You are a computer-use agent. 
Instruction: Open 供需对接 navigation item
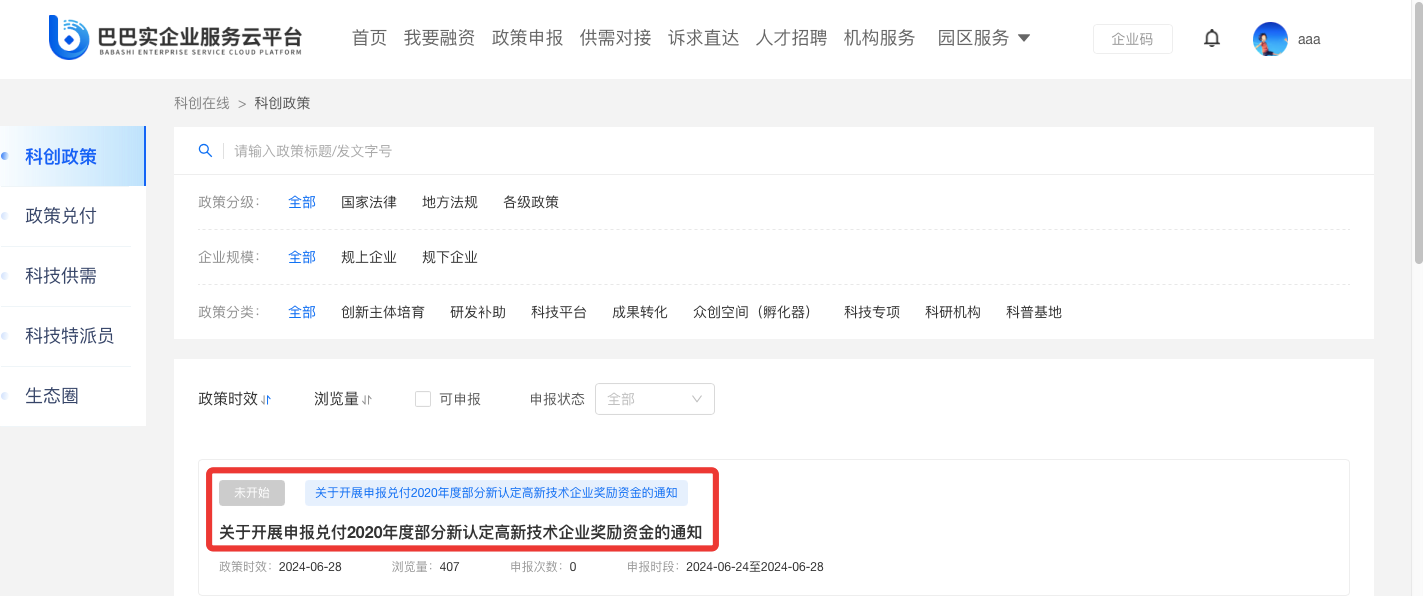click(615, 38)
